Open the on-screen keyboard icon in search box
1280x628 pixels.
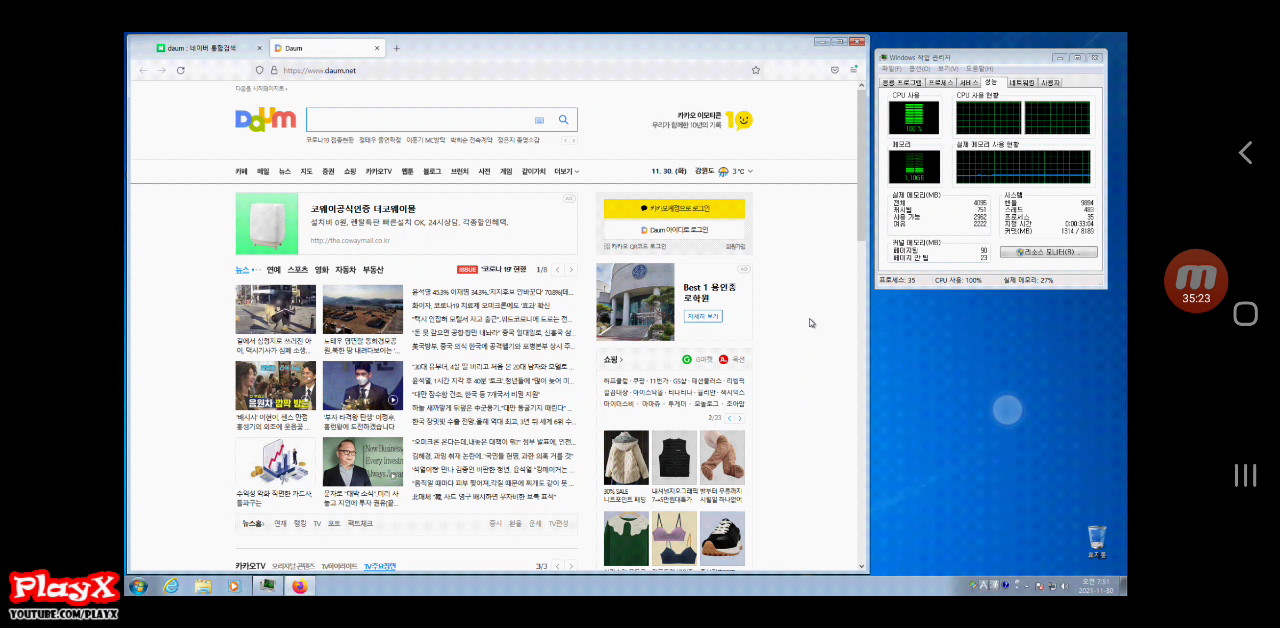tap(540, 120)
